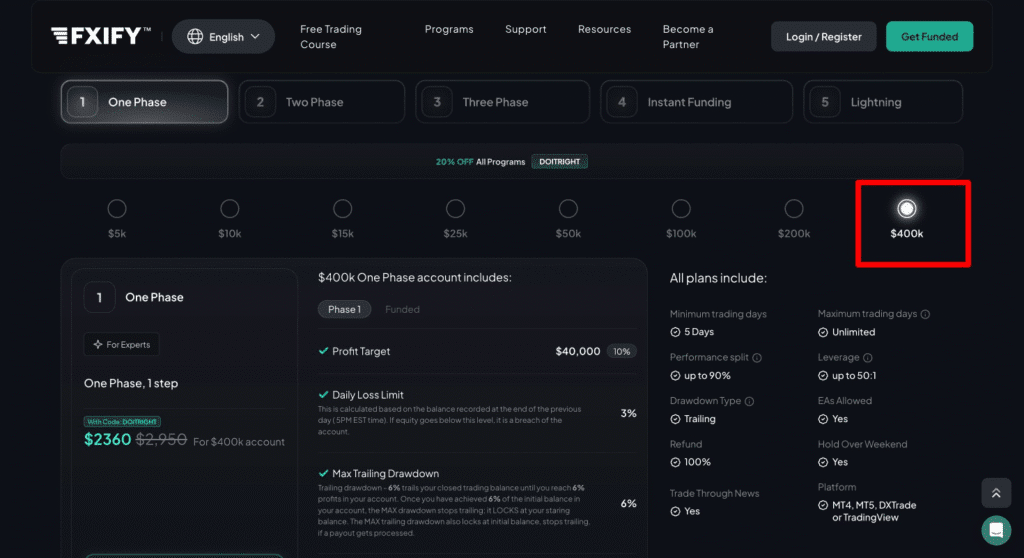Select the Lightning program tab
This screenshot has height=558, width=1024.
point(883,102)
